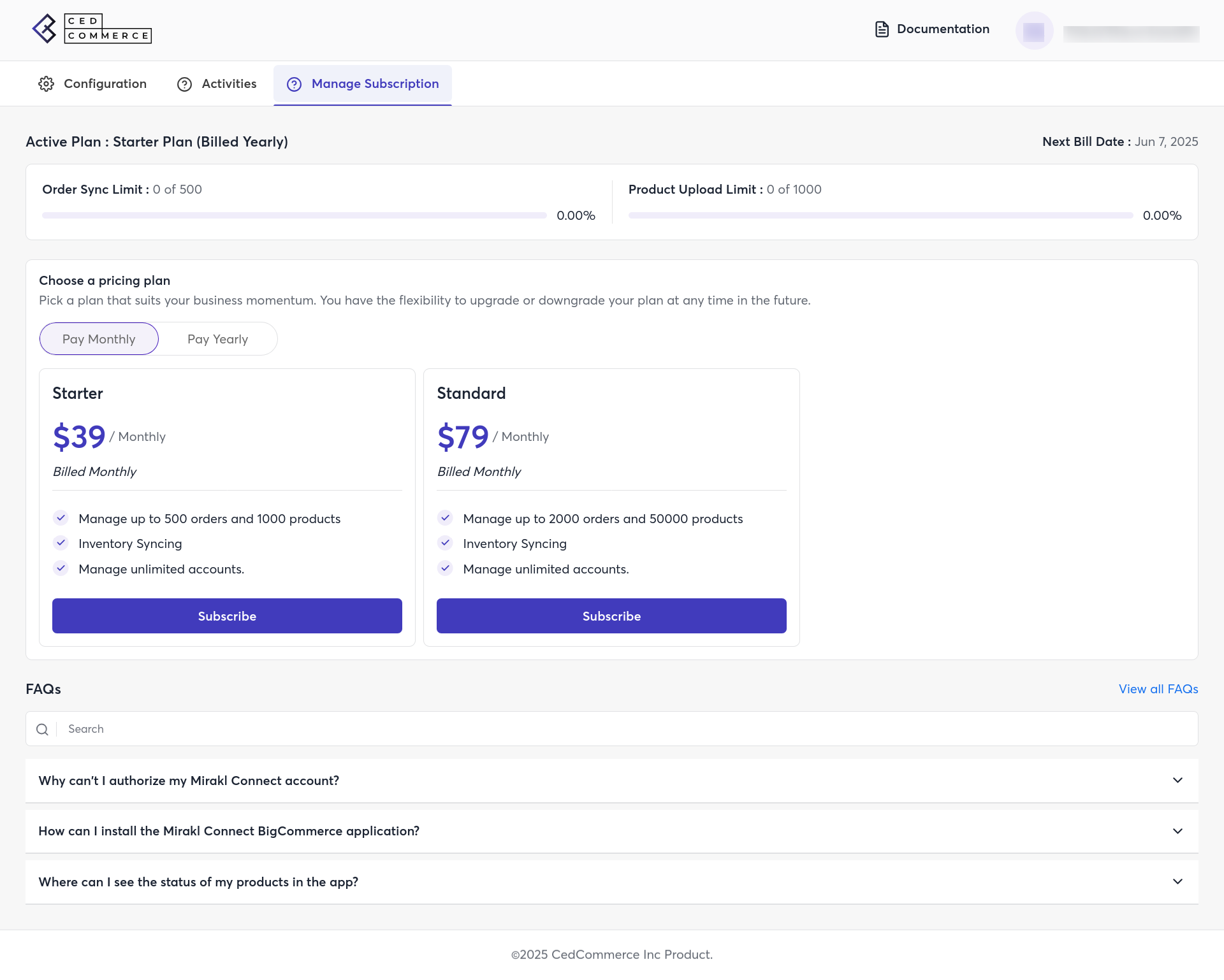
Task: Click the Product Upload Limit progress bar
Action: 880,215
